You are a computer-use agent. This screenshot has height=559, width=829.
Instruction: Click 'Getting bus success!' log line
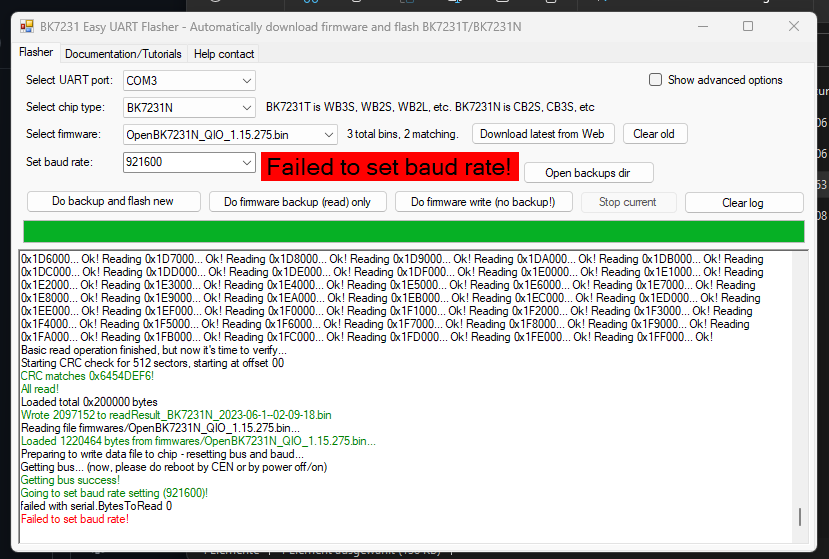70,480
